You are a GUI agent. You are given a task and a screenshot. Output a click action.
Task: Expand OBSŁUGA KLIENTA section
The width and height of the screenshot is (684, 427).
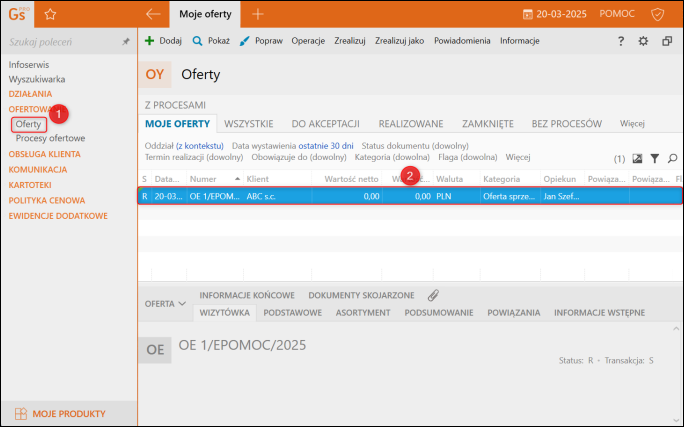pos(44,154)
